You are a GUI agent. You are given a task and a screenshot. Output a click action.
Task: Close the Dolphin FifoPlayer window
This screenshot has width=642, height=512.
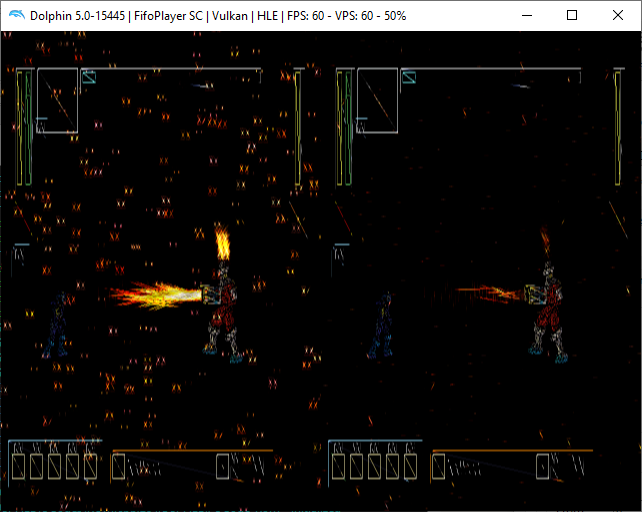pyautogui.click(x=618, y=16)
